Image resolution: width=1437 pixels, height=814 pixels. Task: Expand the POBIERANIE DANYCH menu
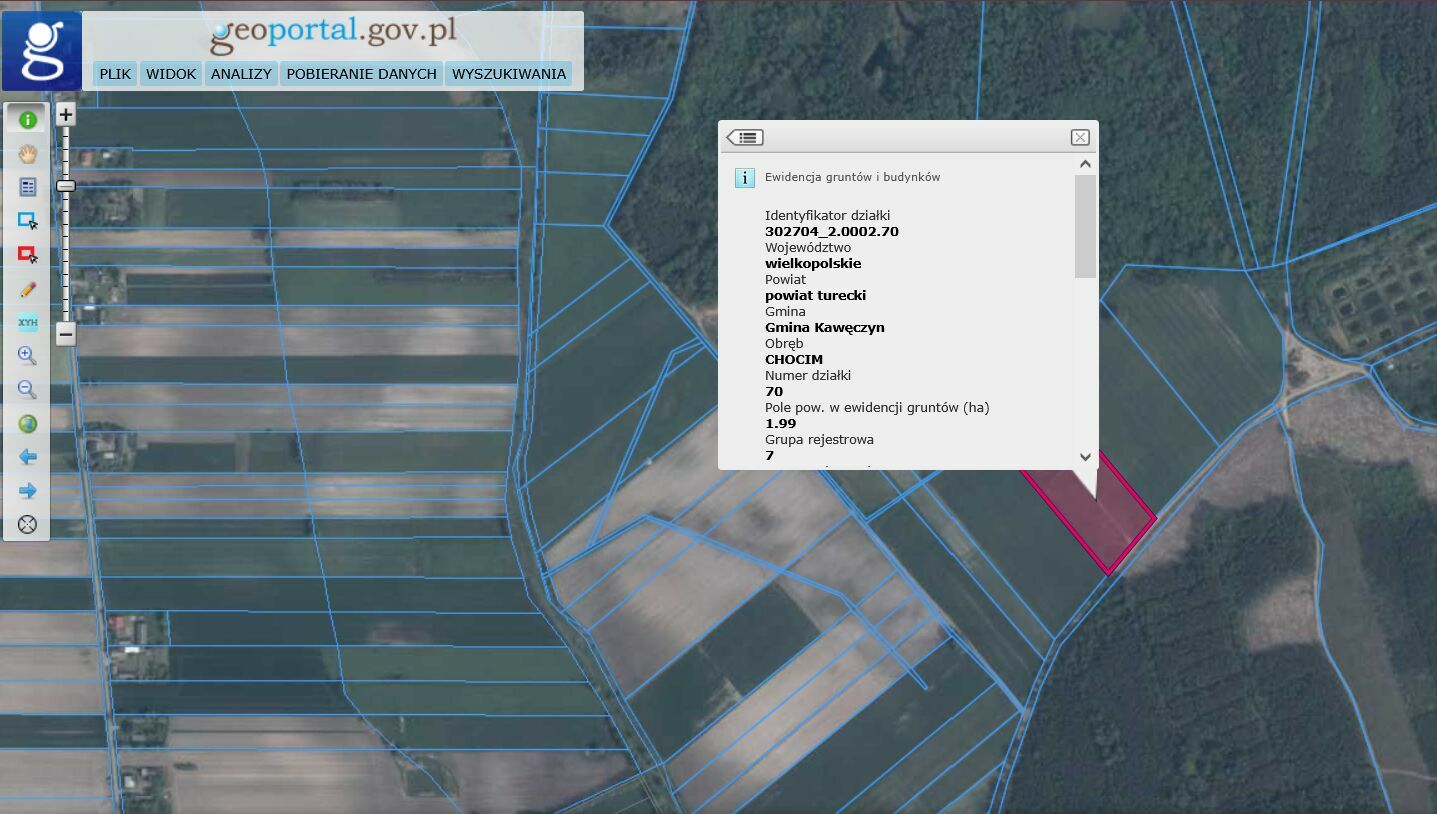coord(361,74)
